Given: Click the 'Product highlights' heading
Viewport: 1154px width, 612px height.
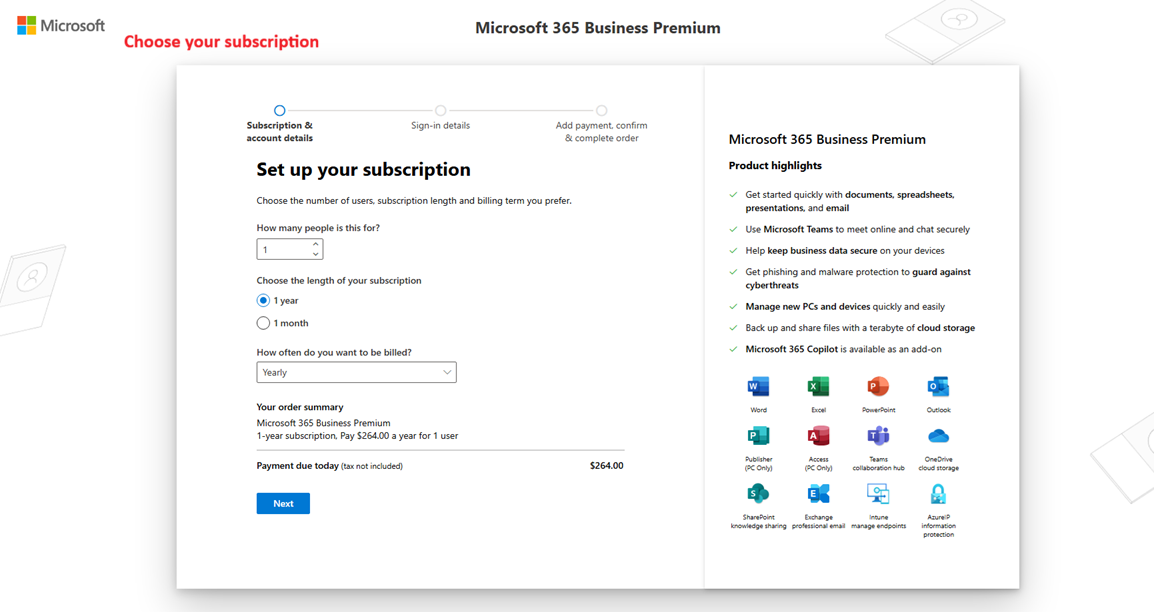Looking at the screenshot, I should pos(775,166).
